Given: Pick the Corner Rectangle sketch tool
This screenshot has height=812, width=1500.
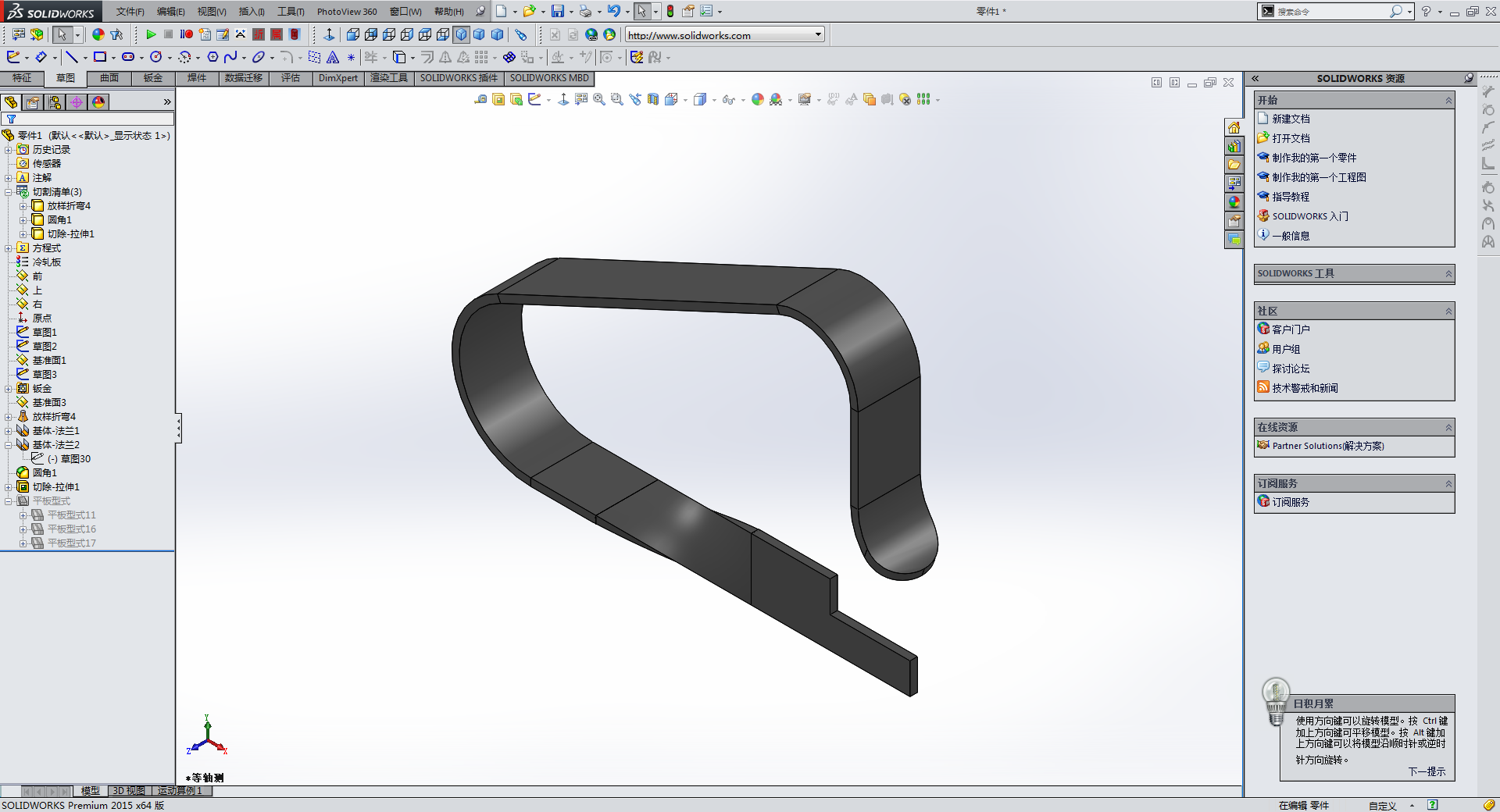Looking at the screenshot, I should (100, 57).
